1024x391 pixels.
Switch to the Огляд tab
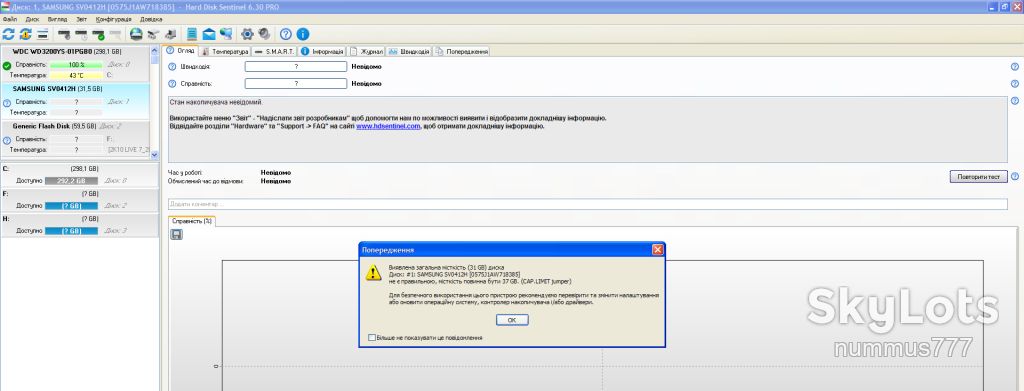pos(181,51)
